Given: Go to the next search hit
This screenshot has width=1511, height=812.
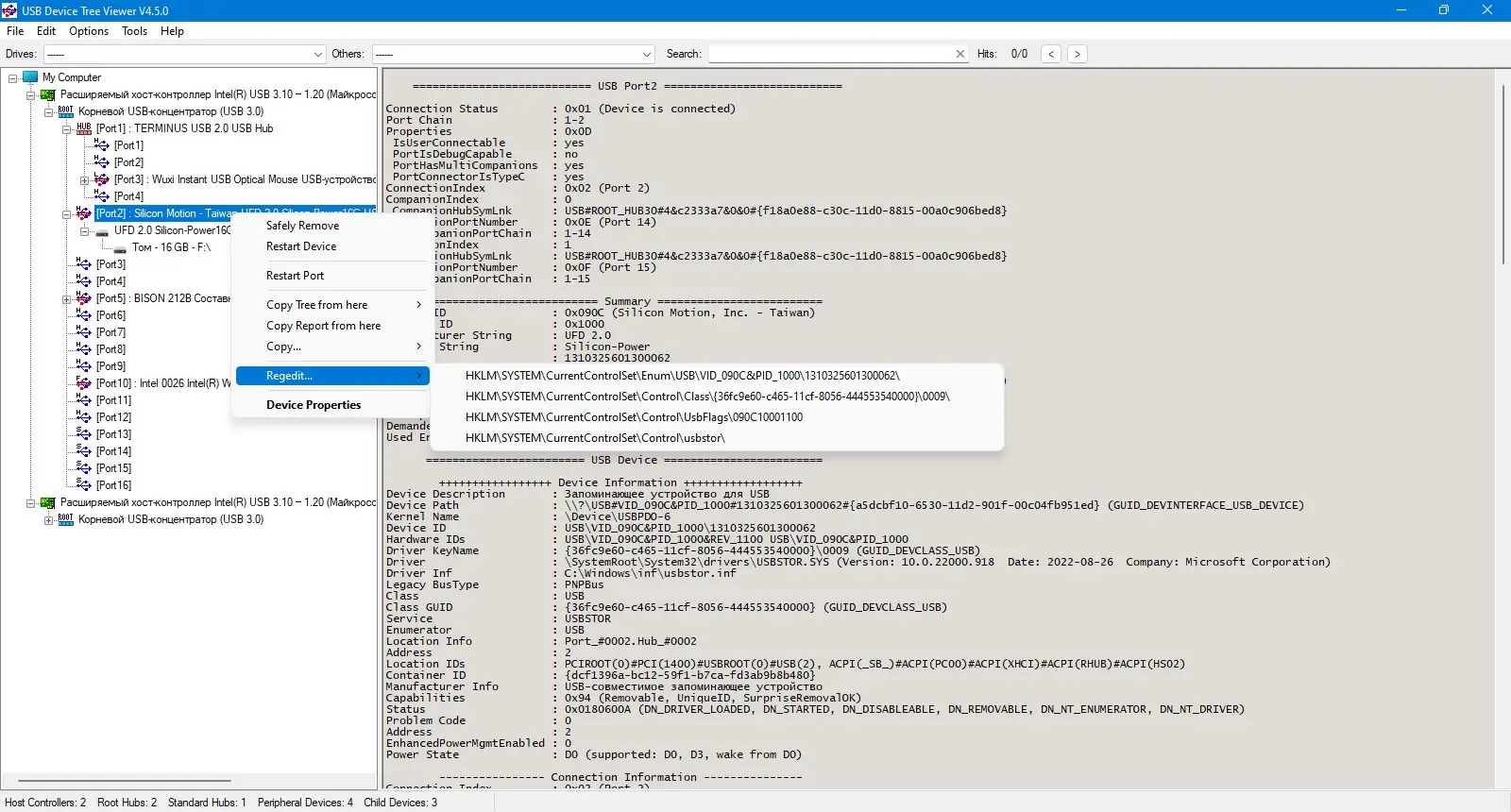Looking at the screenshot, I should [x=1077, y=54].
